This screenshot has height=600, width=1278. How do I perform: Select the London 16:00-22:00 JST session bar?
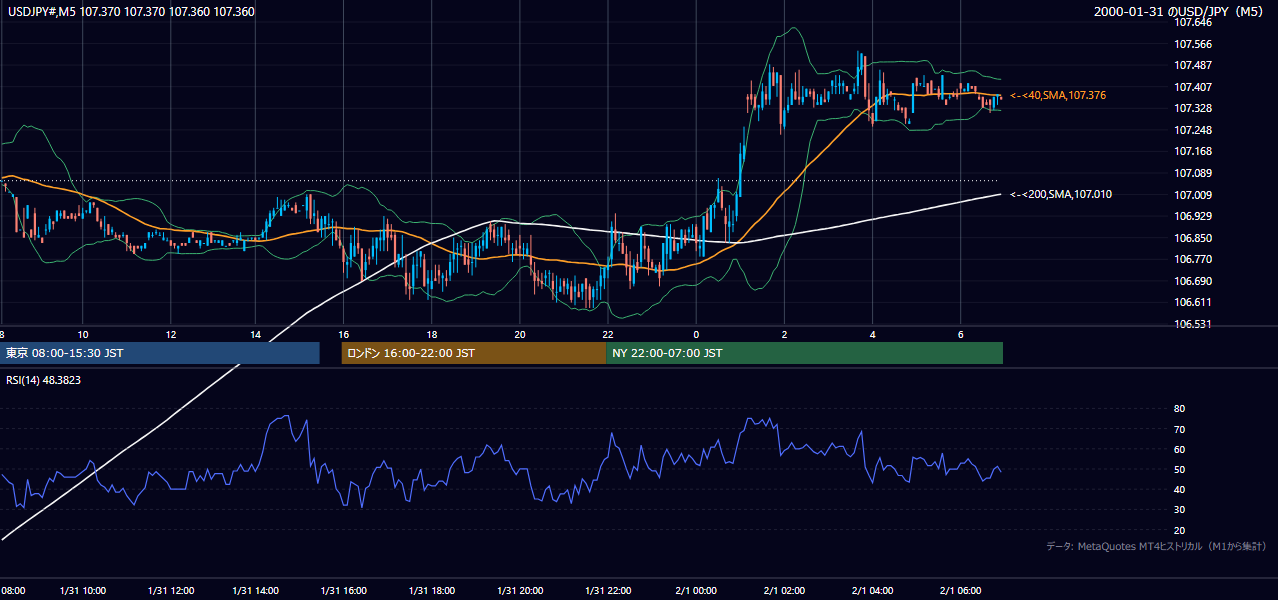point(473,353)
